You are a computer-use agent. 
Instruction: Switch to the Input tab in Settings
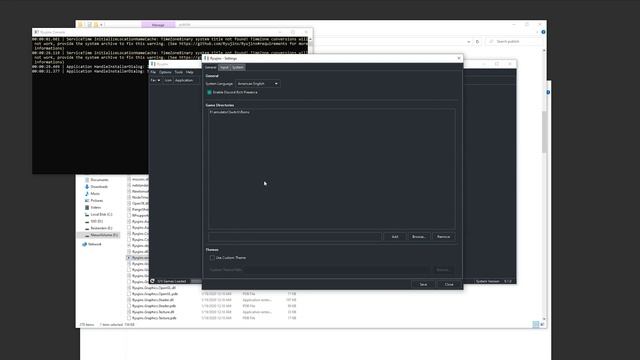pyautogui.click(x=224, y=67)
